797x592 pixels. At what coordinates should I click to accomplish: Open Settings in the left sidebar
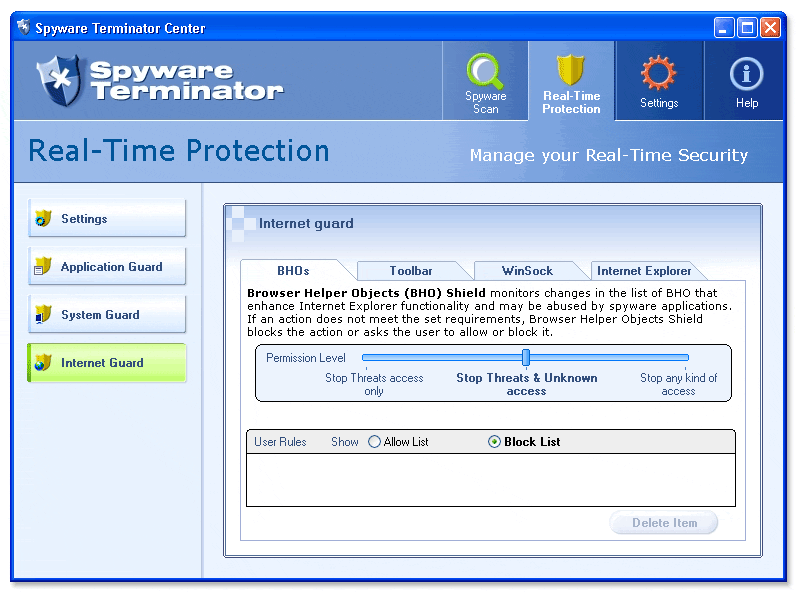106,219
